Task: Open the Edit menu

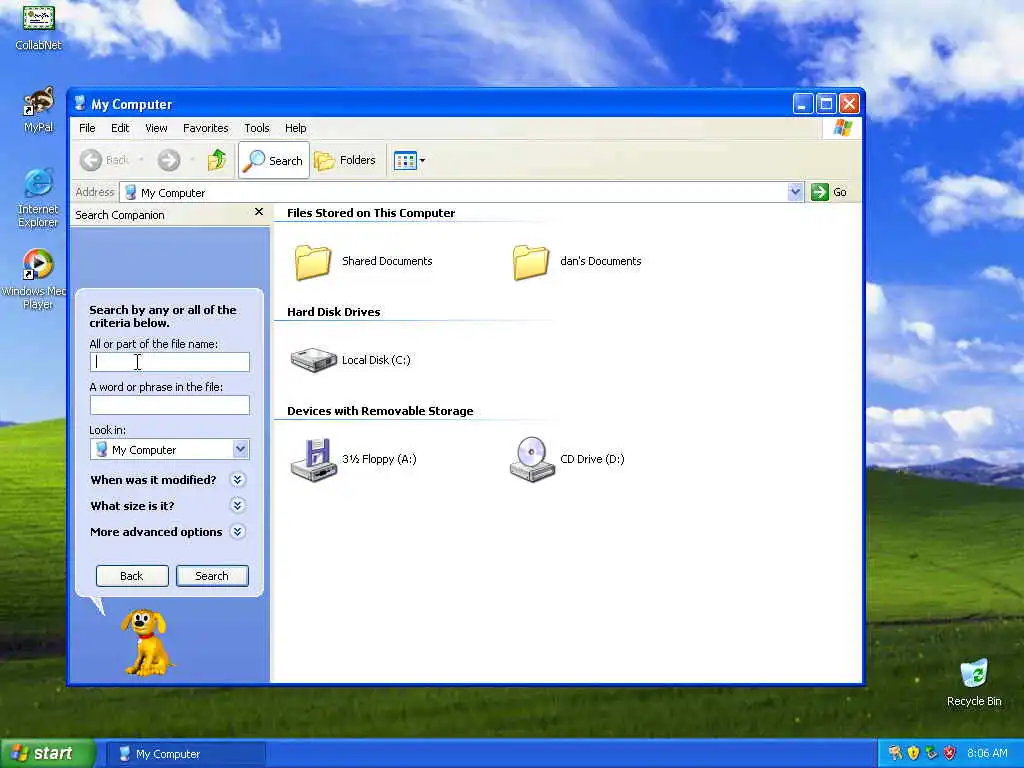Action: [120, 128]
